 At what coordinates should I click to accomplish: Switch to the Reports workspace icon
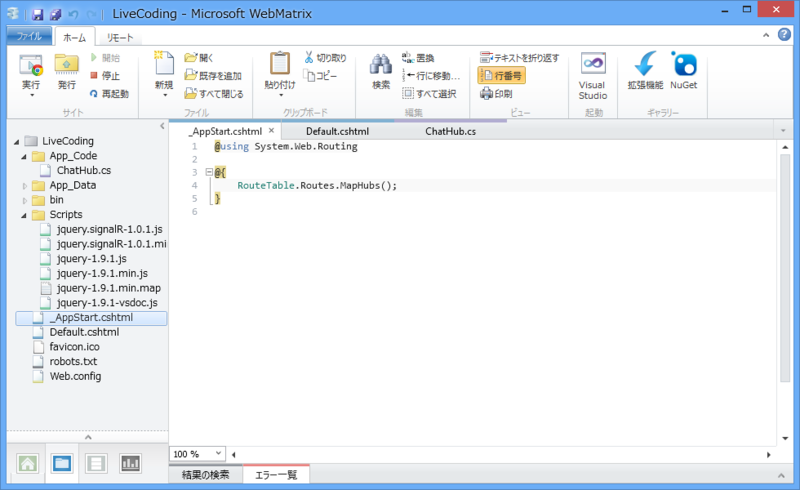pyautogui.click(x=130, y=463)
